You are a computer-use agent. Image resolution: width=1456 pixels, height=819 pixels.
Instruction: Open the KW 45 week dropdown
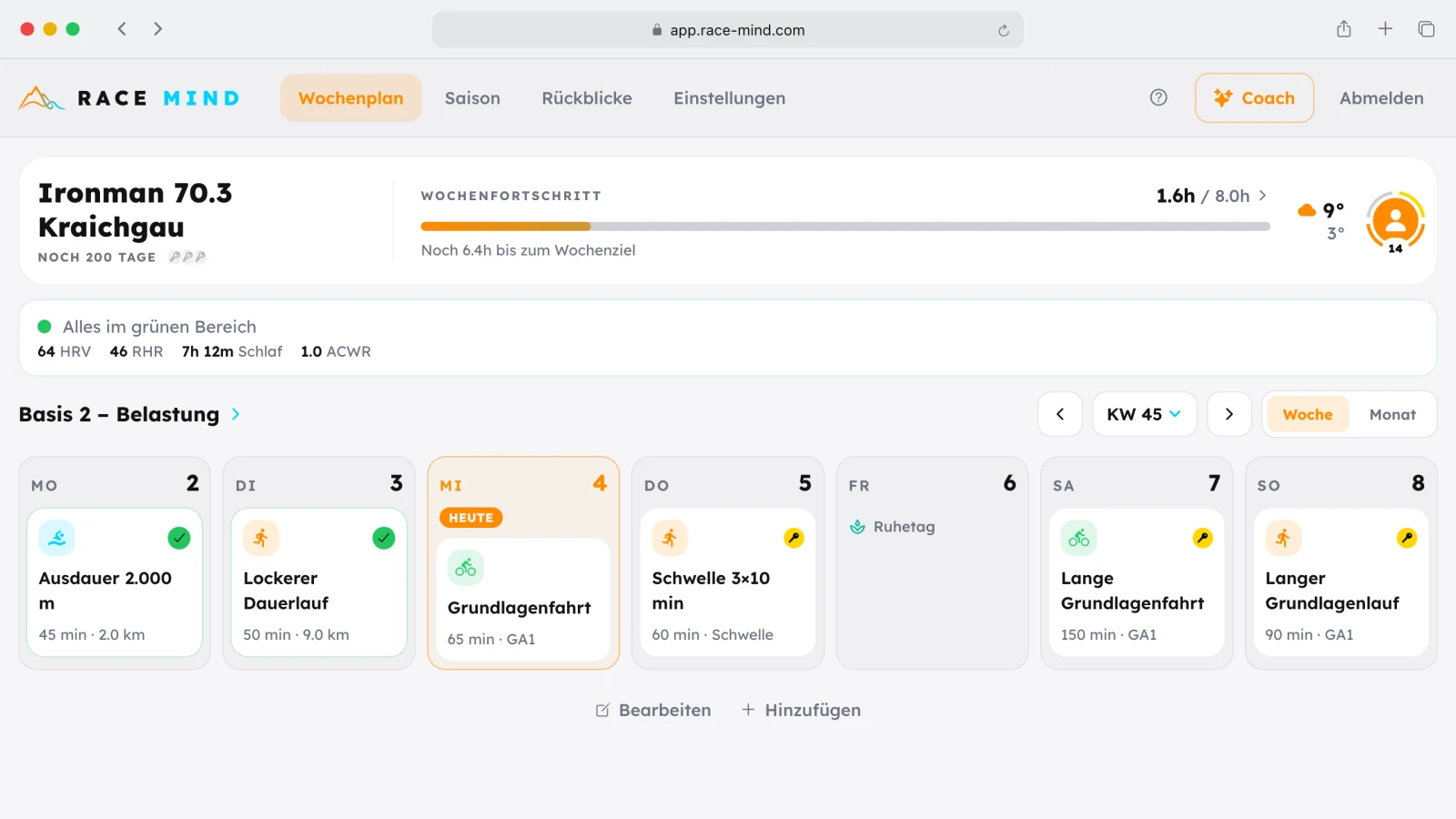[x=1144, y=414]
